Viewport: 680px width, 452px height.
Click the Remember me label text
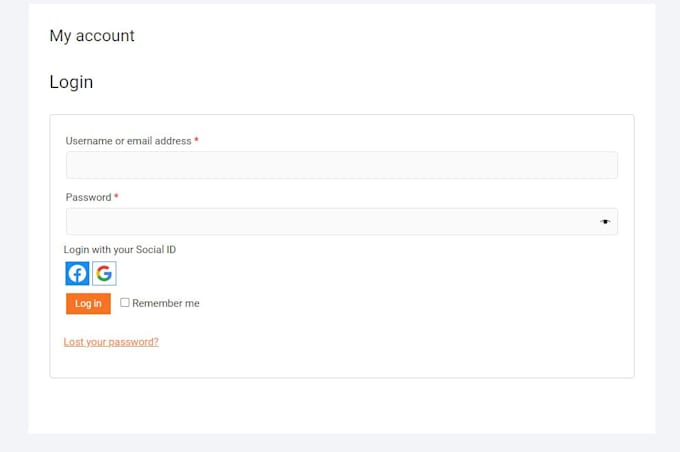[x=166, y=303]
